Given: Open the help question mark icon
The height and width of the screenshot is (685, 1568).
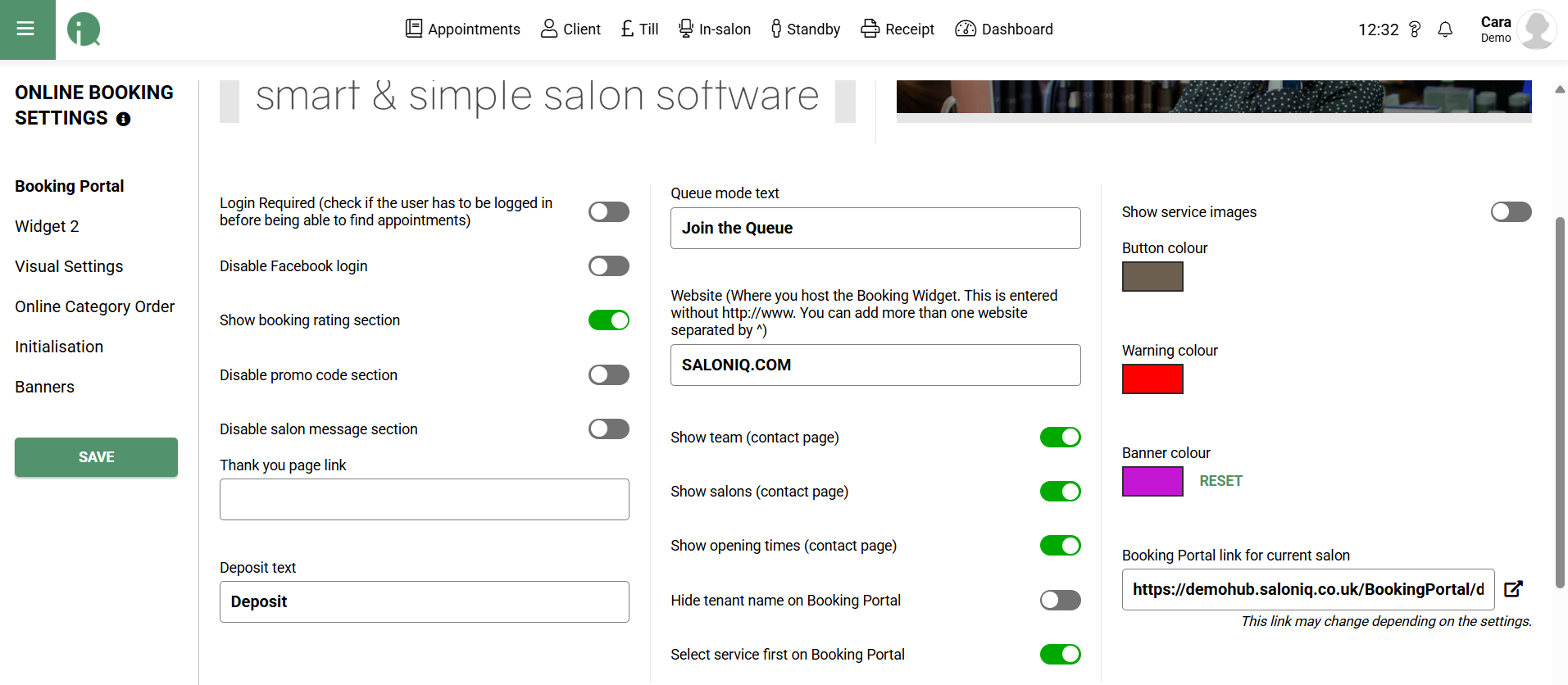Looking at the screenshot, I should (1415, 29).
